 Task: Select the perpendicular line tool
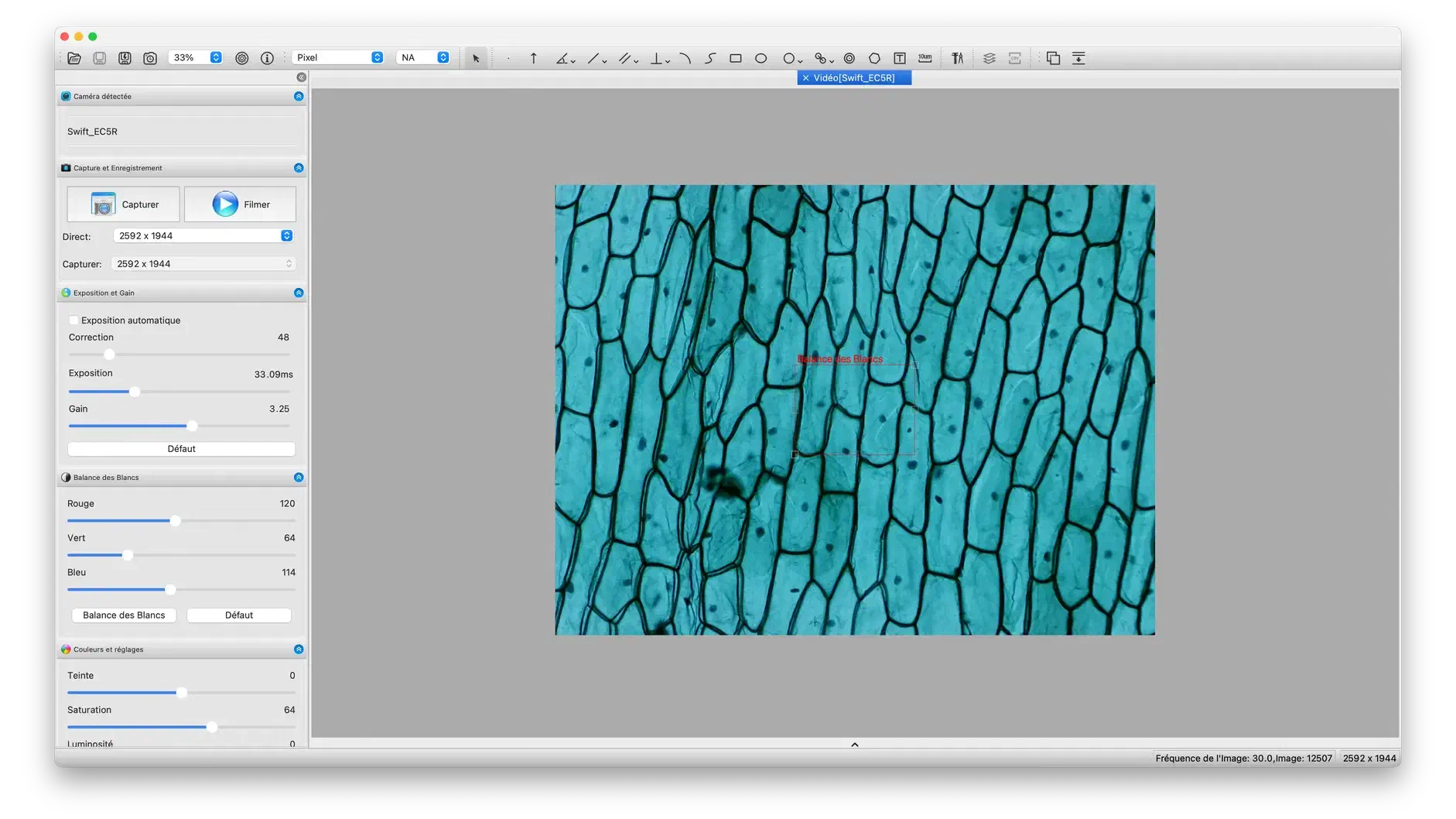coord(656,58)
